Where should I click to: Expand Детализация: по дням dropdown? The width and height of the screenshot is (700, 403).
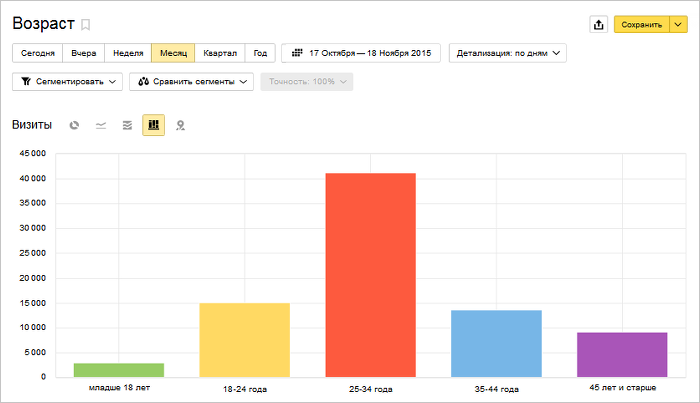508,53
